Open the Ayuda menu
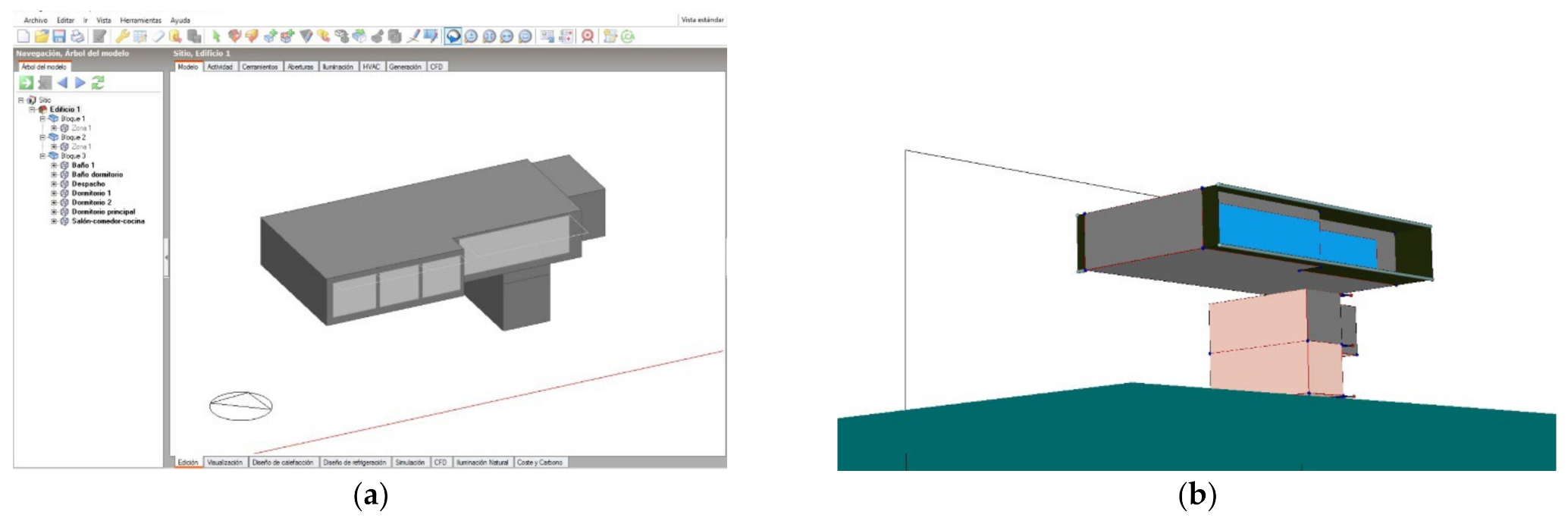Screen dimensions: 1568x521 (180, 20)
